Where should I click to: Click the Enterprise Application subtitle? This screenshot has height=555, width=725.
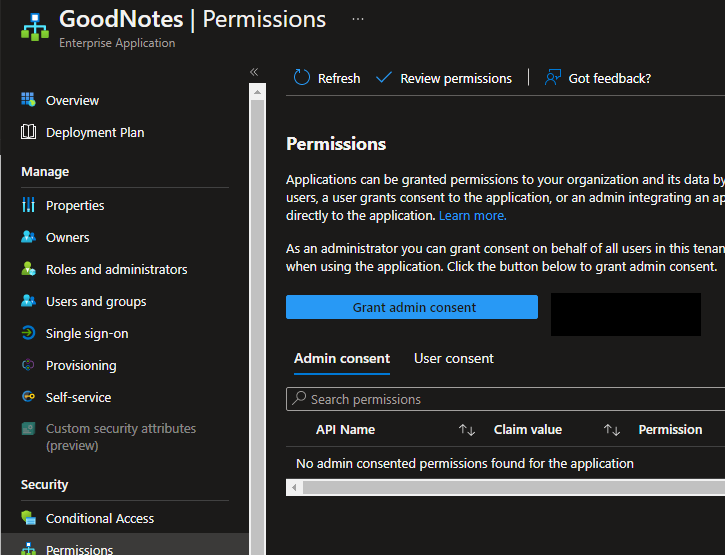tap(117, 43)
